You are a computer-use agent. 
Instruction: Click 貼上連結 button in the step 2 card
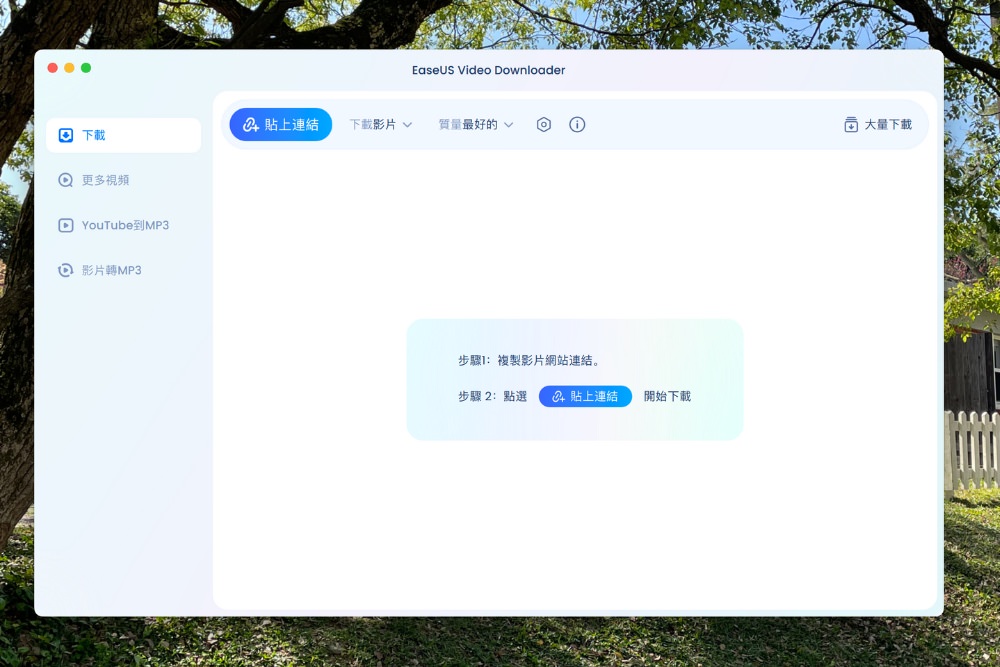[585, 396]
